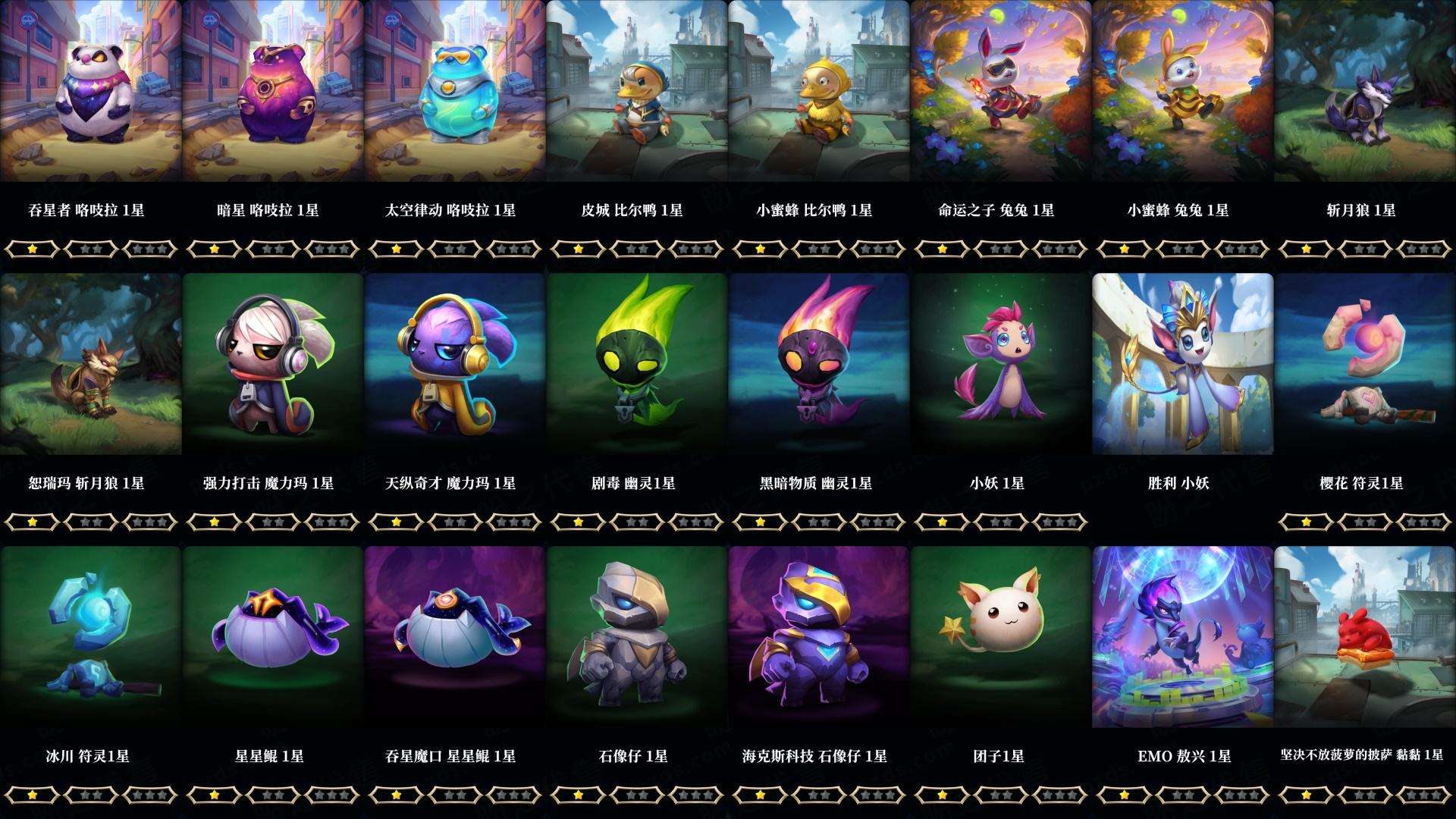1456x819 pixels.
Task: Set 斩月狼 to three-star level
Action: tap(1424, 249)
